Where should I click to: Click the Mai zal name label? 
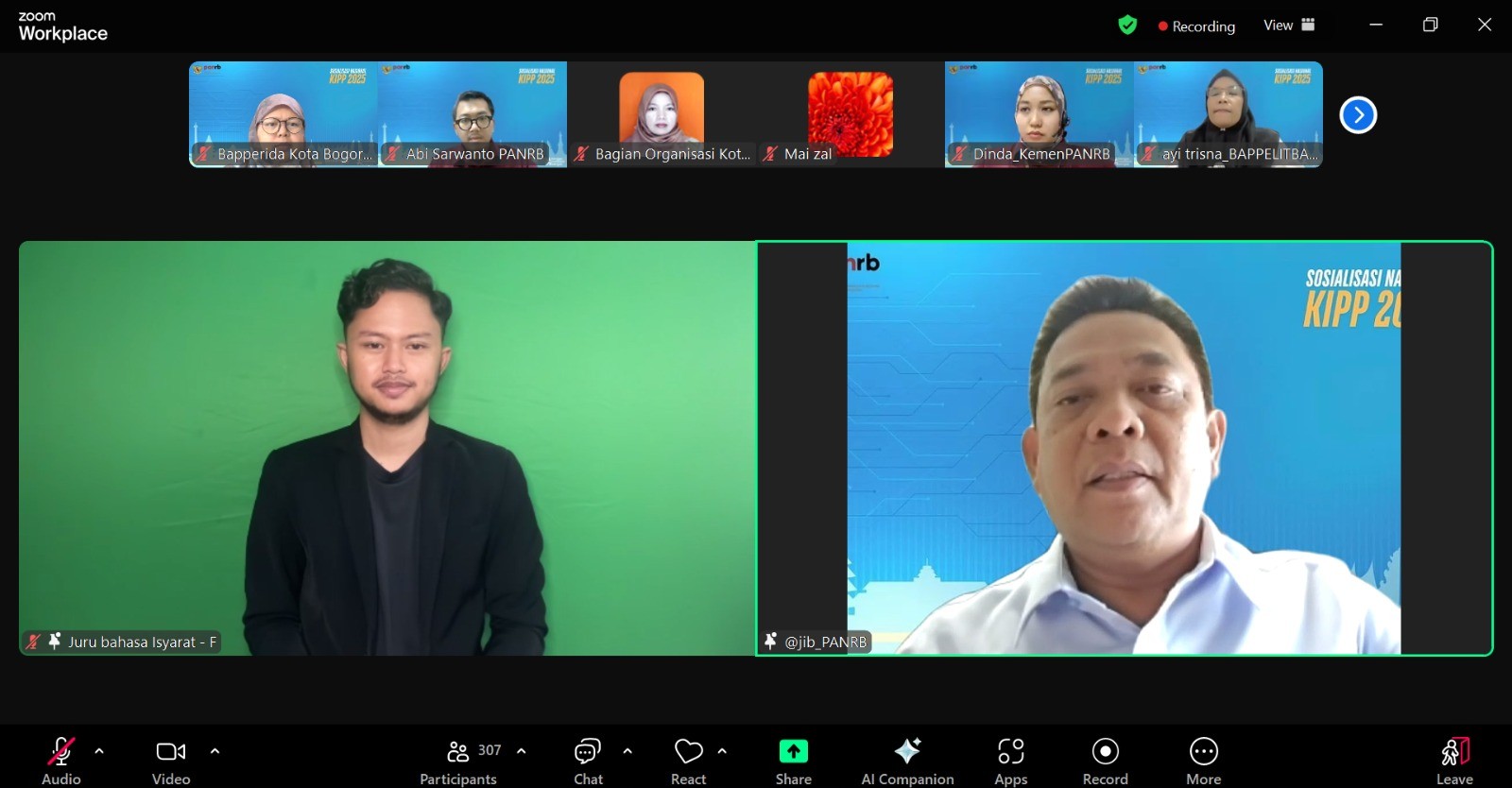click(808, 154)
